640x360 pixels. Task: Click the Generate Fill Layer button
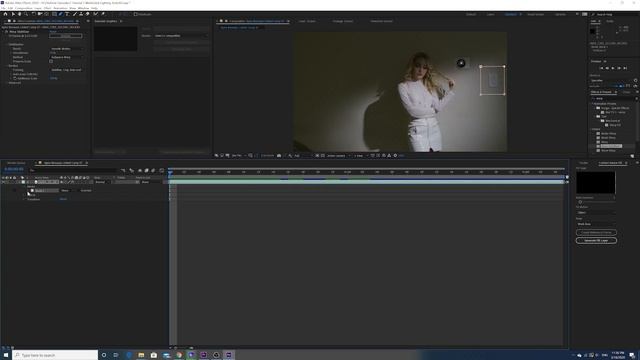(596, 240)
